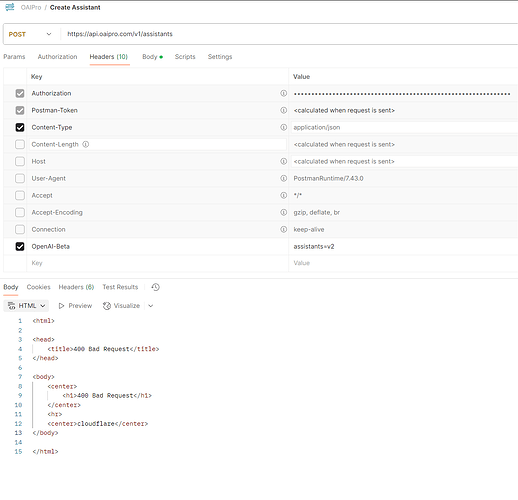This screenshot has height=500, width=518.
Task: Switch to the Params tab
Action: (14, 57)
